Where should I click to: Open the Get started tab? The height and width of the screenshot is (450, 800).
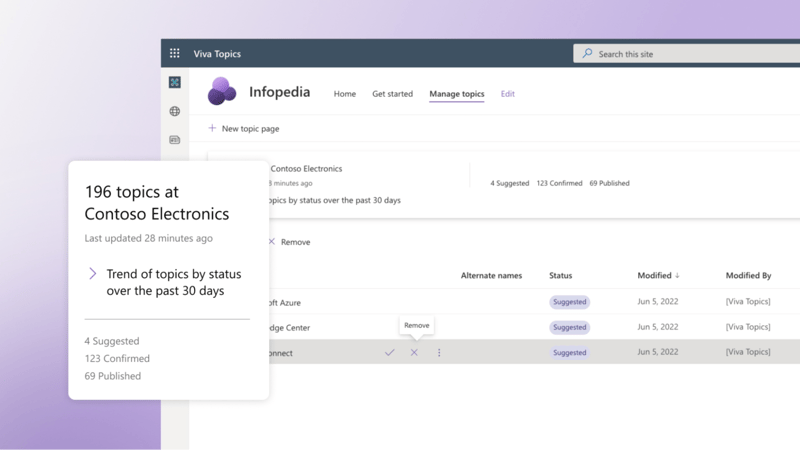[392, 94]
